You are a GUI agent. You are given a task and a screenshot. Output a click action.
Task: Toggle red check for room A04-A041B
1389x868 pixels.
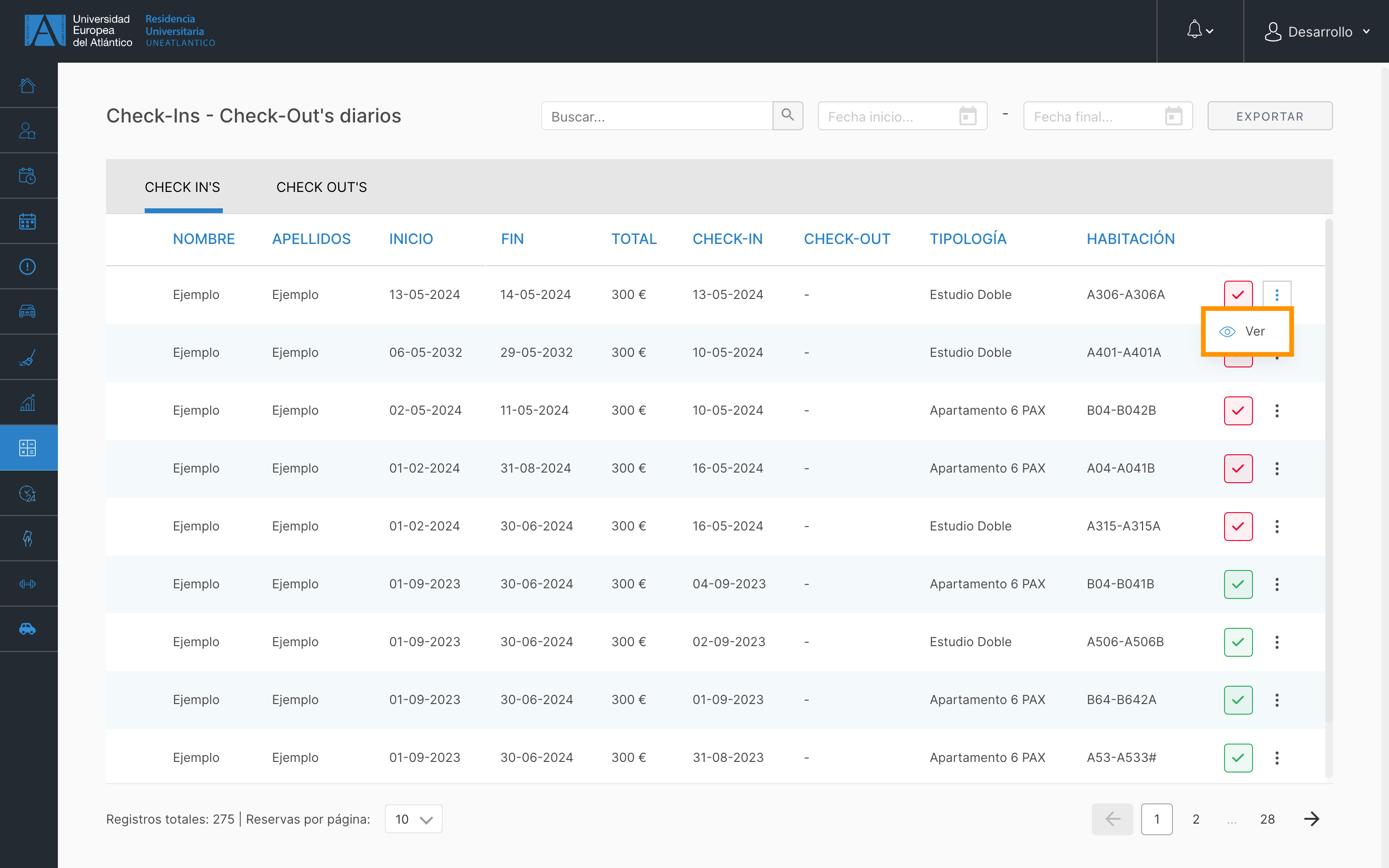[1238, 468]
